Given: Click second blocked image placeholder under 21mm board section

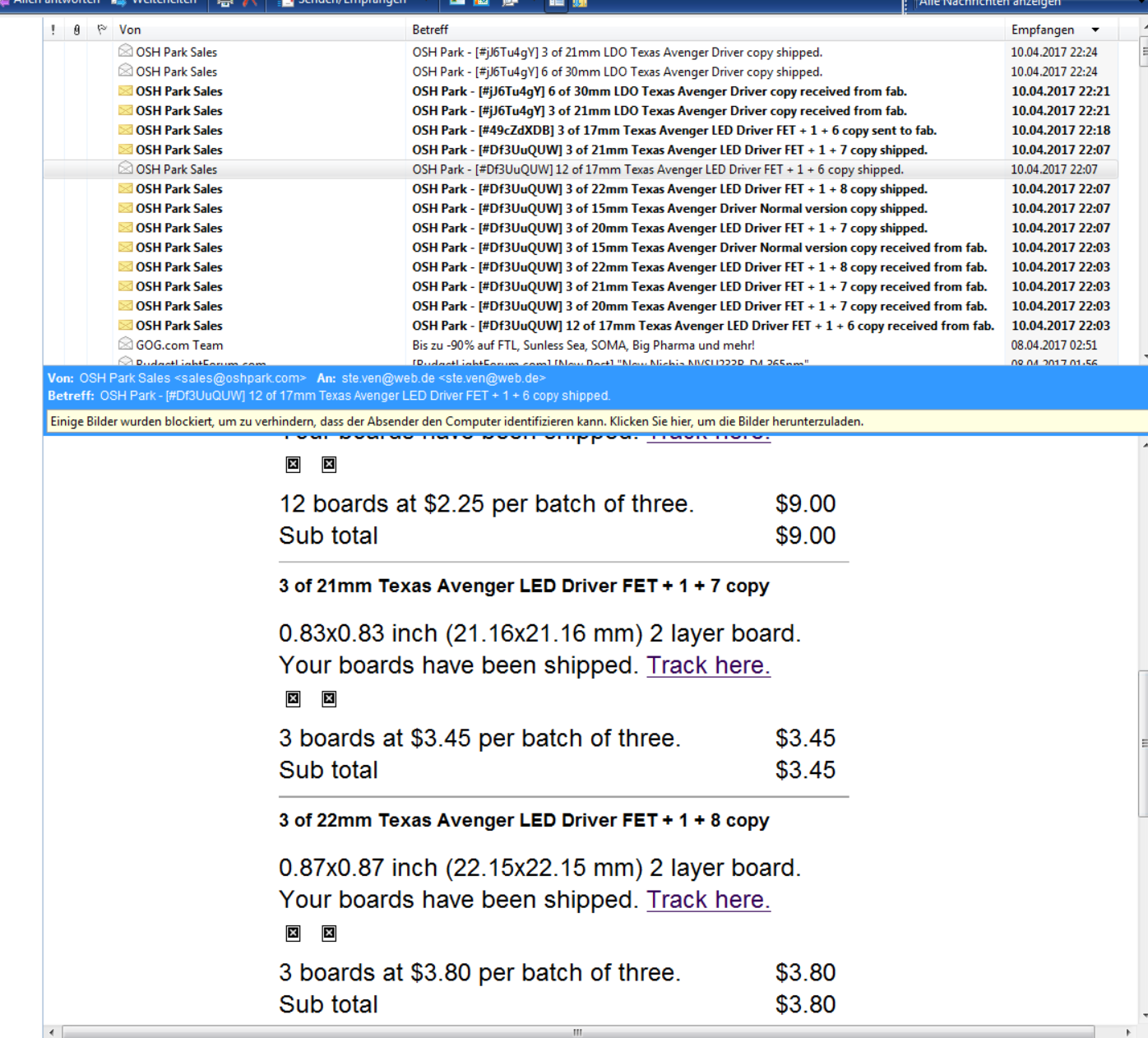Looking at the screenshot, I should click(329, 698).
